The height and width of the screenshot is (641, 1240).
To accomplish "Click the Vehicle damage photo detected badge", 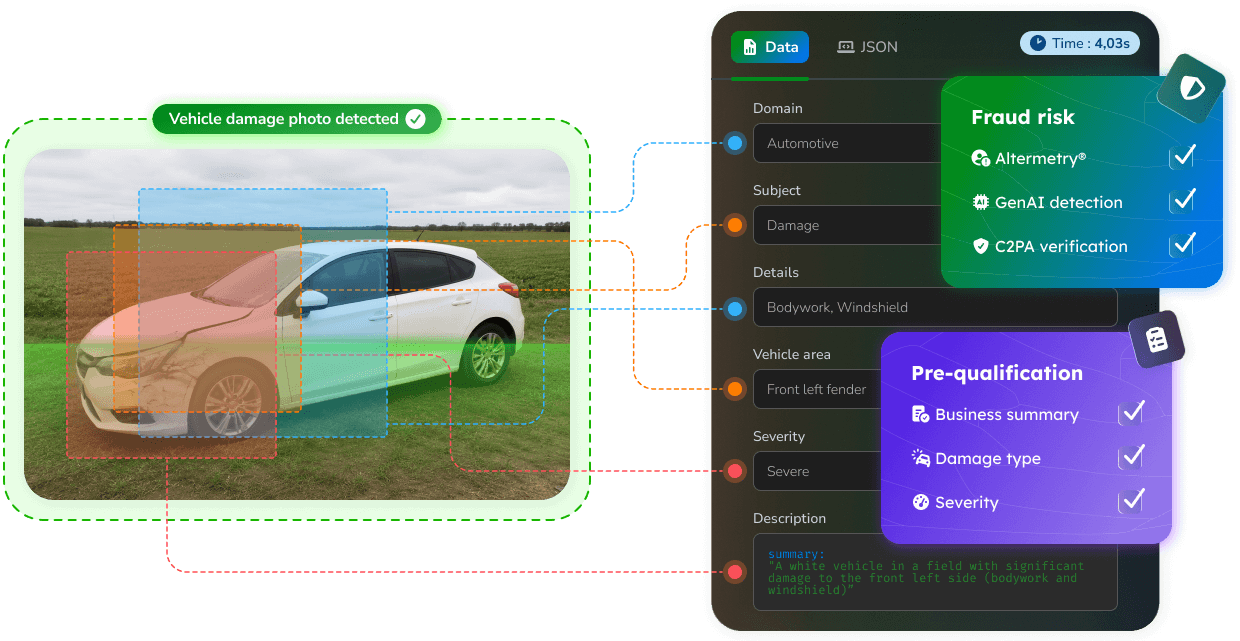I will [x=297, y=119].
